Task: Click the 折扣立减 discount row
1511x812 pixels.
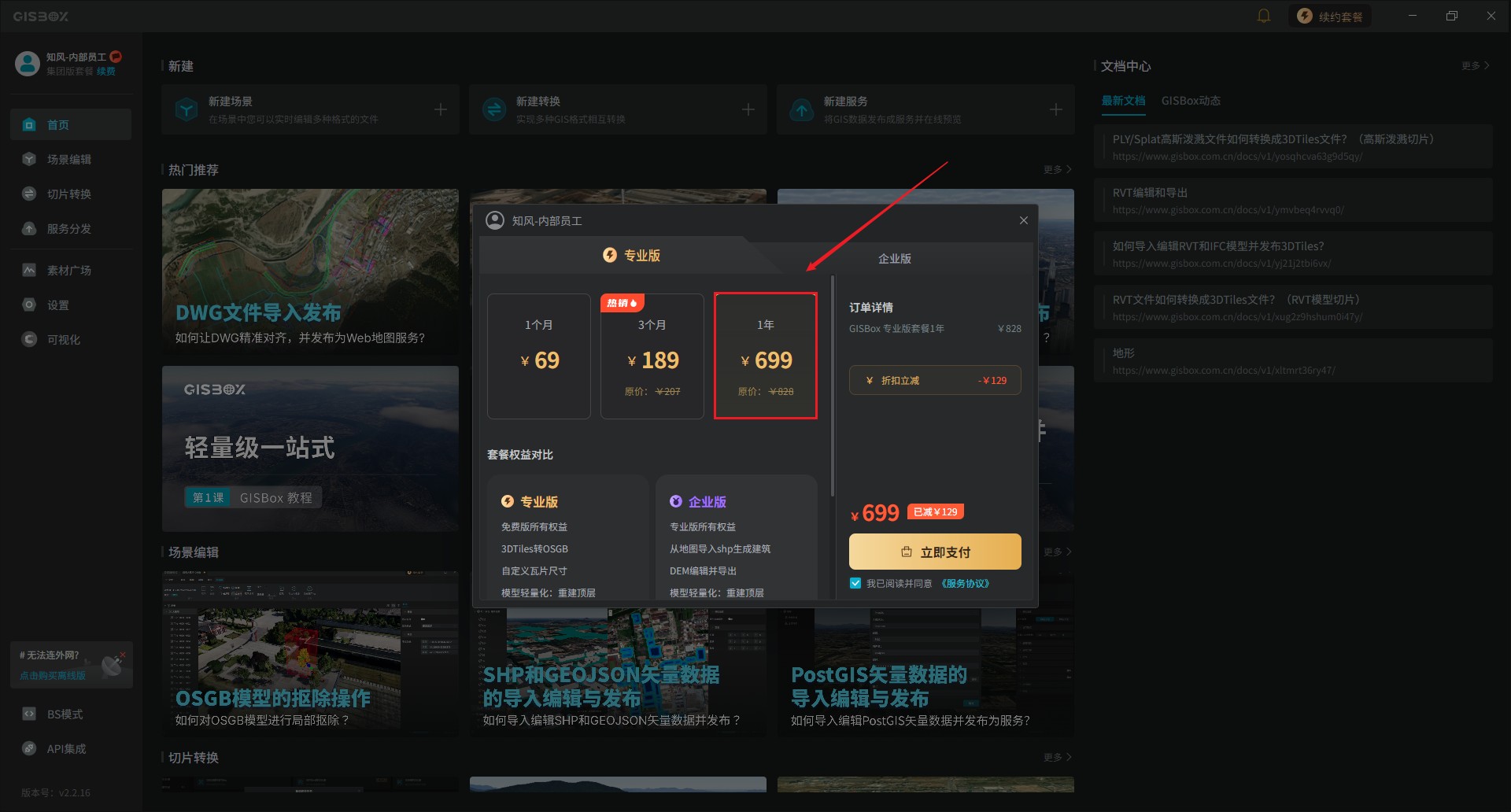Action: 935,380
